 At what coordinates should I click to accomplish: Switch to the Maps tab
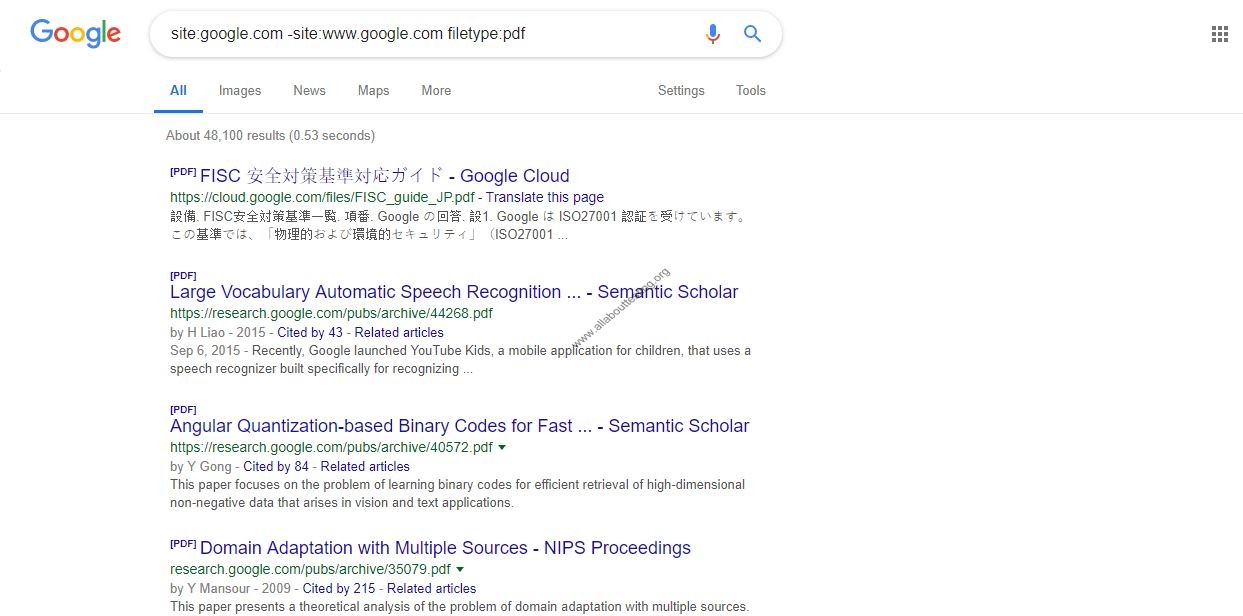[x=373, y=90]
